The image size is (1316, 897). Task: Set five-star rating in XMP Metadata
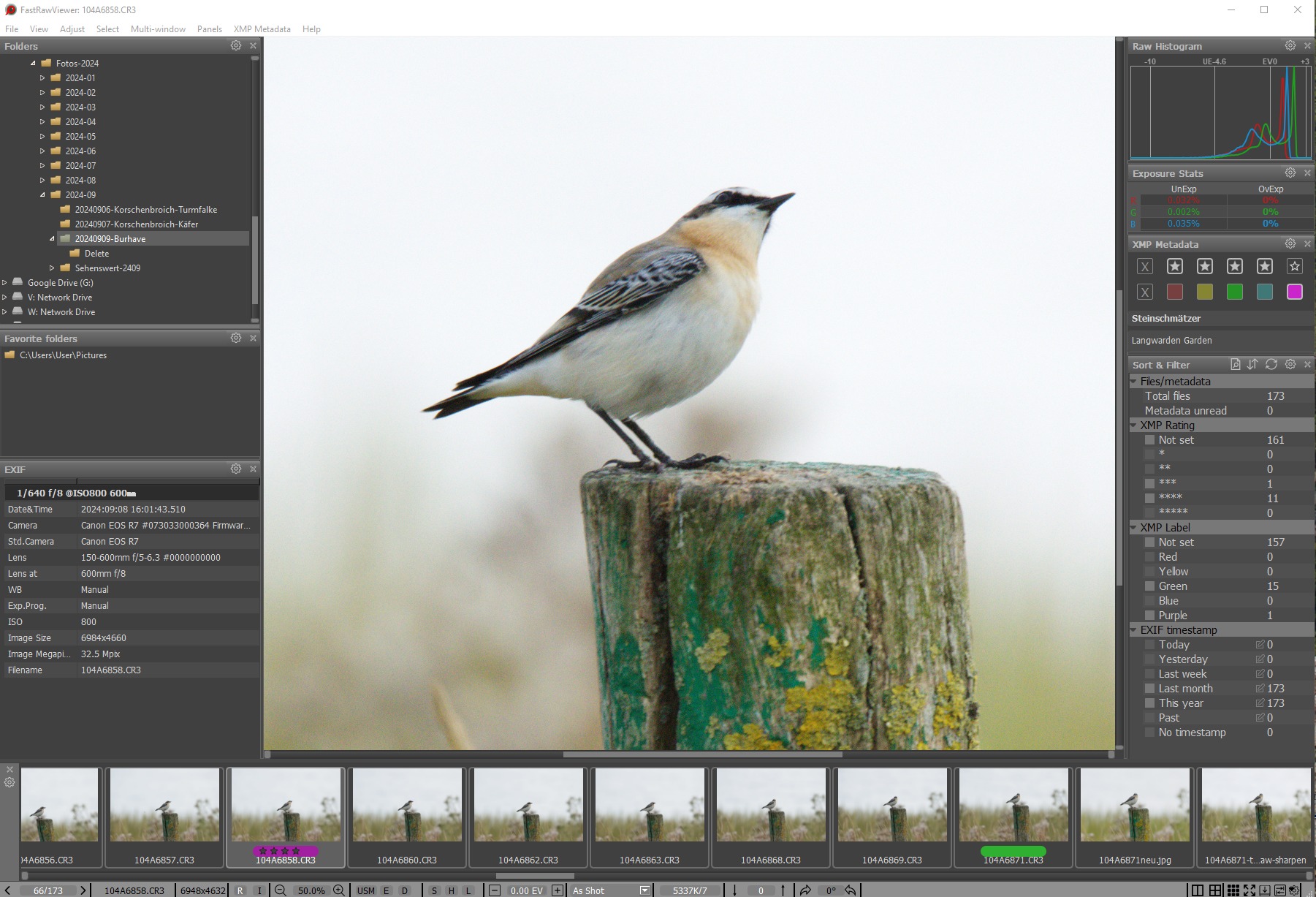[x=1294, y=266]
